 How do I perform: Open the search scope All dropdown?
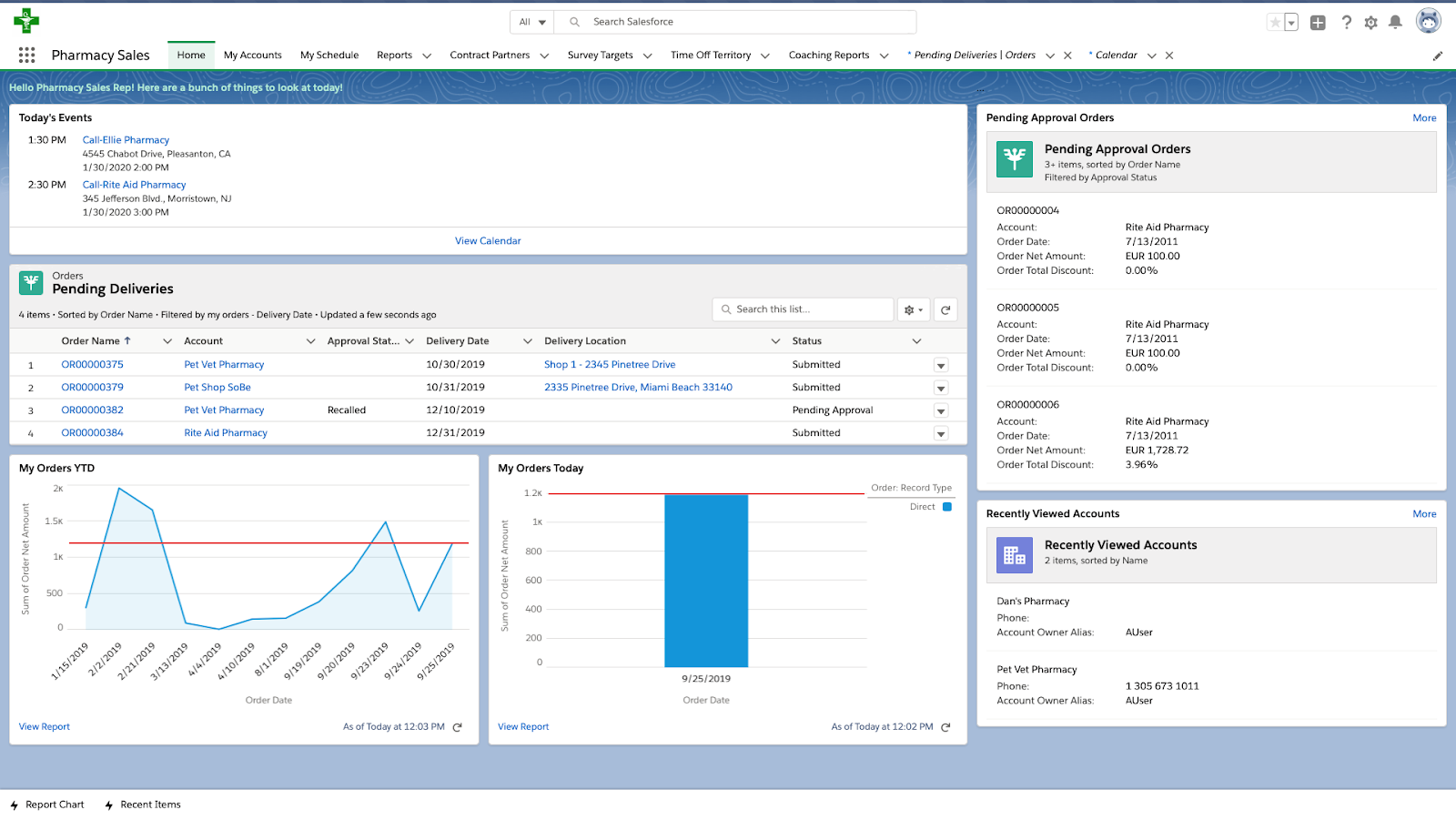pos(532,22)
